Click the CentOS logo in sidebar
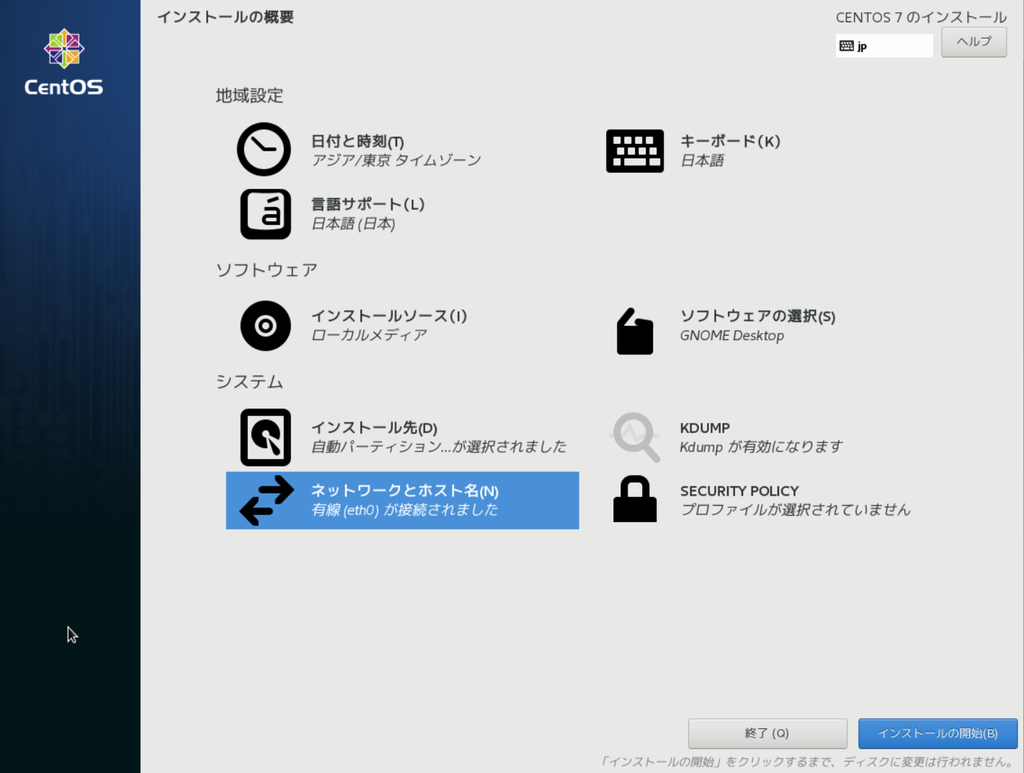The image size is (1024, 773). click(64, 63)
